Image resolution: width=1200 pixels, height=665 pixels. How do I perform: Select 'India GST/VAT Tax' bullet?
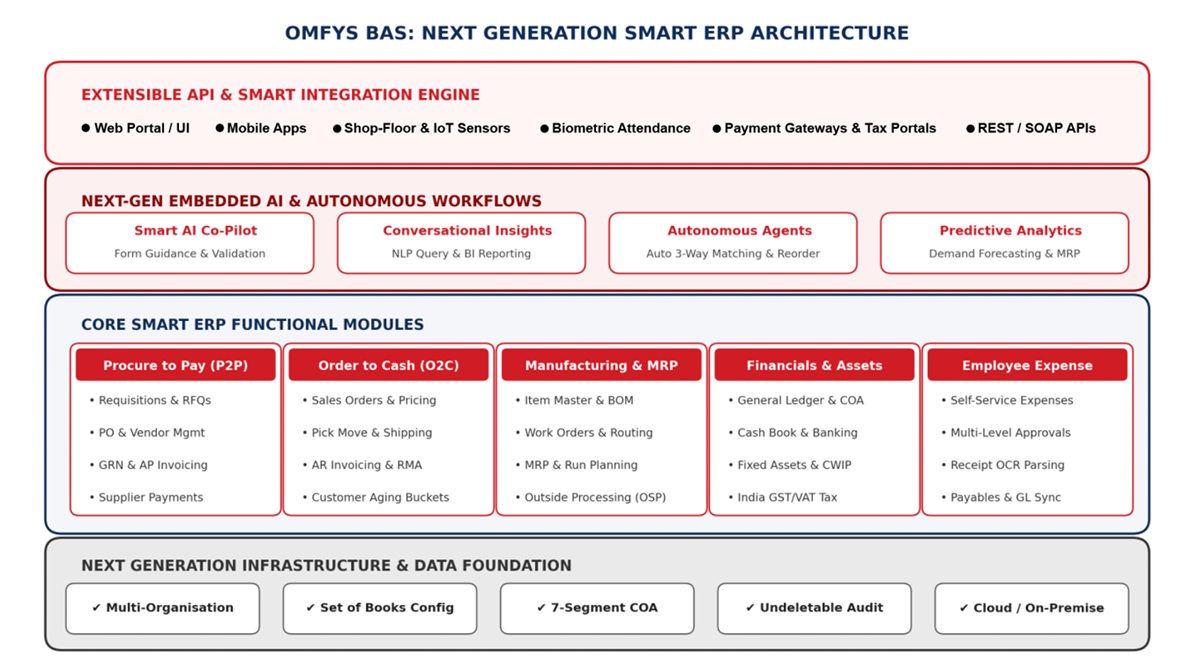click(782, 497)
